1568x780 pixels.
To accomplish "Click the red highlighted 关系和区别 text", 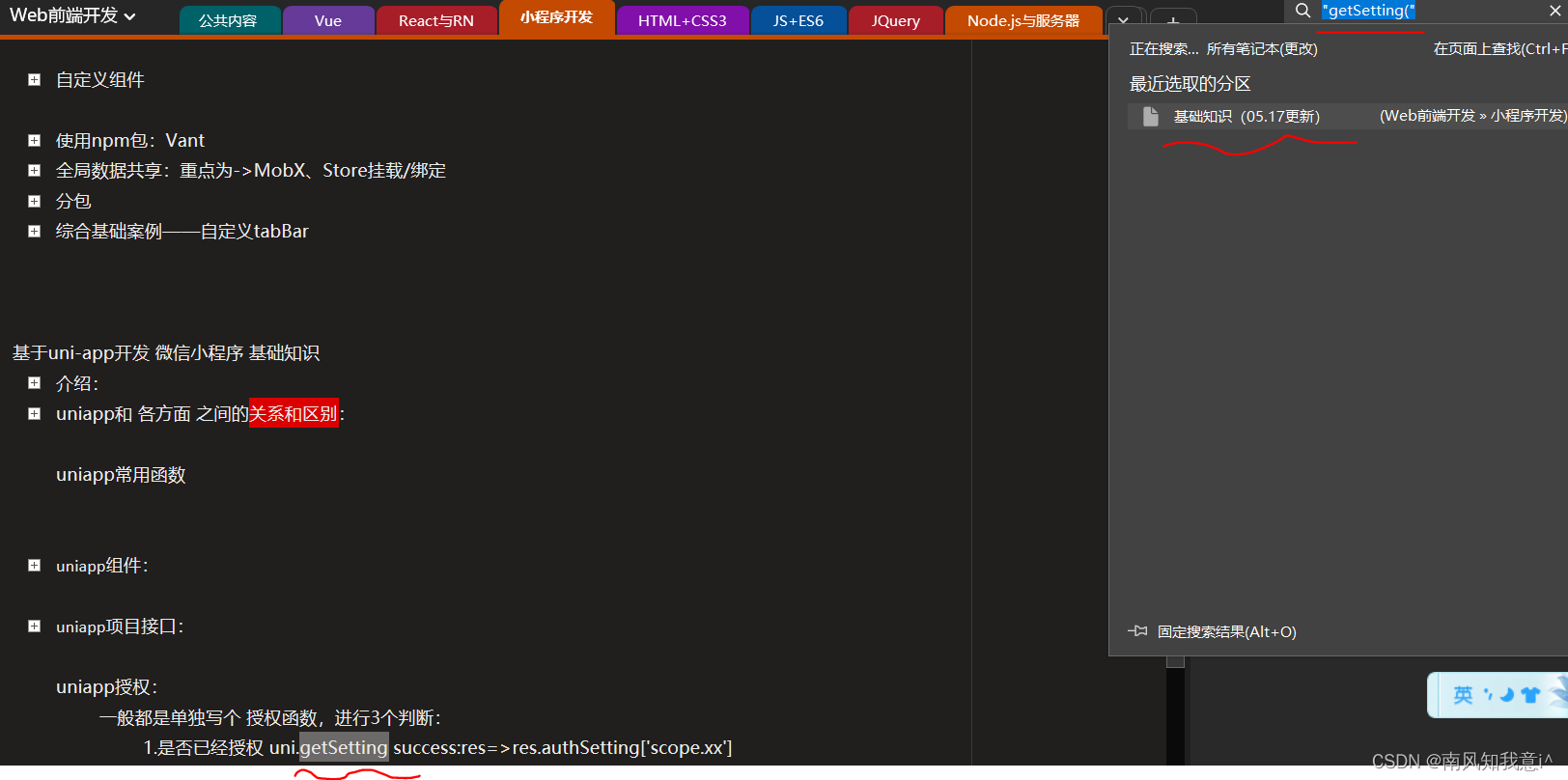I will click(x=294, y=413).
